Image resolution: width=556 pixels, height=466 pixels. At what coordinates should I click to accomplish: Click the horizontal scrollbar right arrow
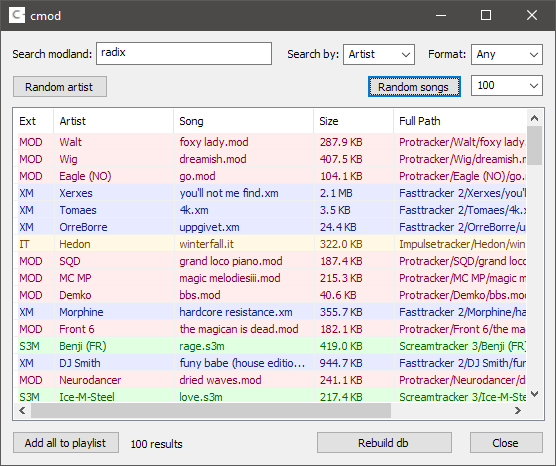518,411
